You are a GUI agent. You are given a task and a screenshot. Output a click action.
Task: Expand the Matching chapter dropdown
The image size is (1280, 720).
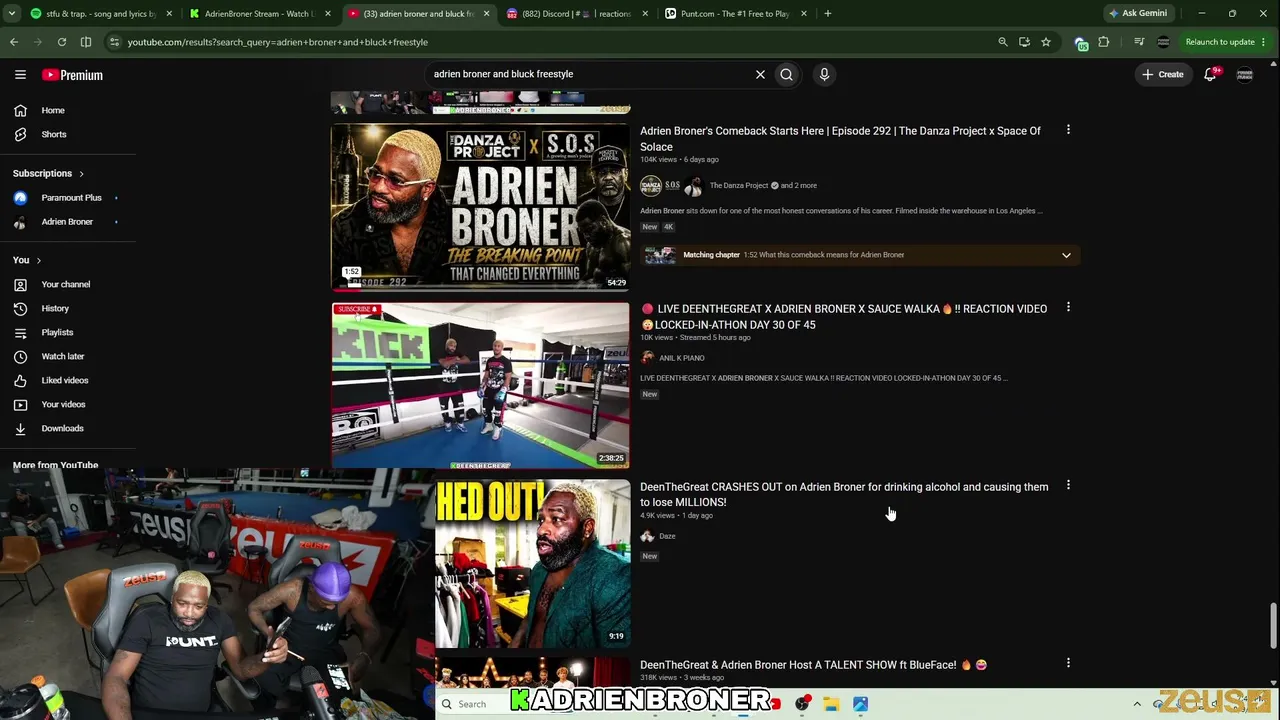click(x=1066, y=255)
